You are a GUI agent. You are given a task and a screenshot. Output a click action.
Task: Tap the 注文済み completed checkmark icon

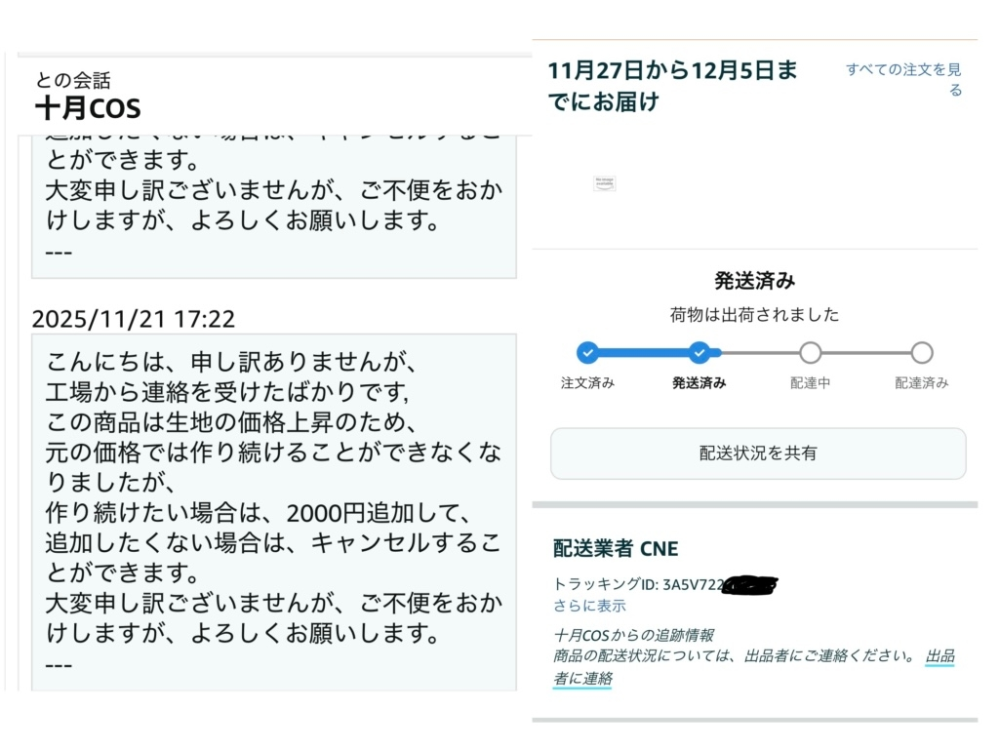[x=586, y=352]
